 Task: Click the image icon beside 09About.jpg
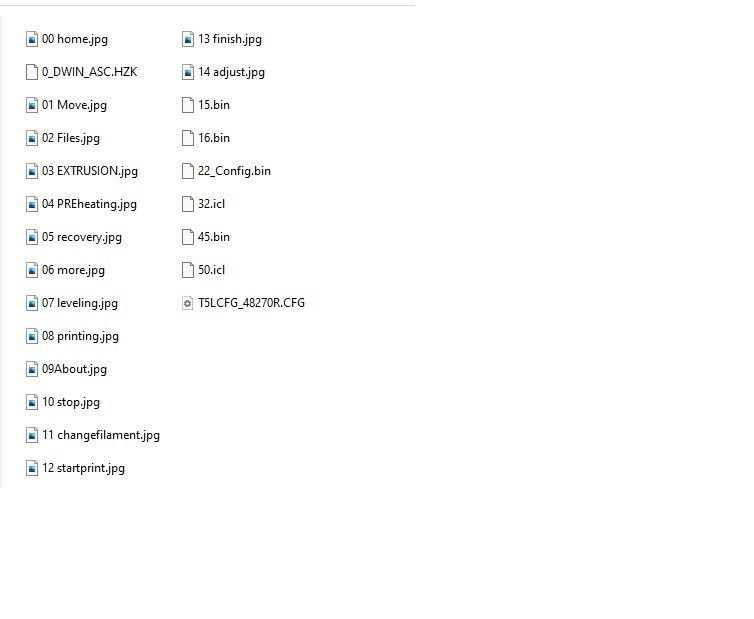pos(32,369)
